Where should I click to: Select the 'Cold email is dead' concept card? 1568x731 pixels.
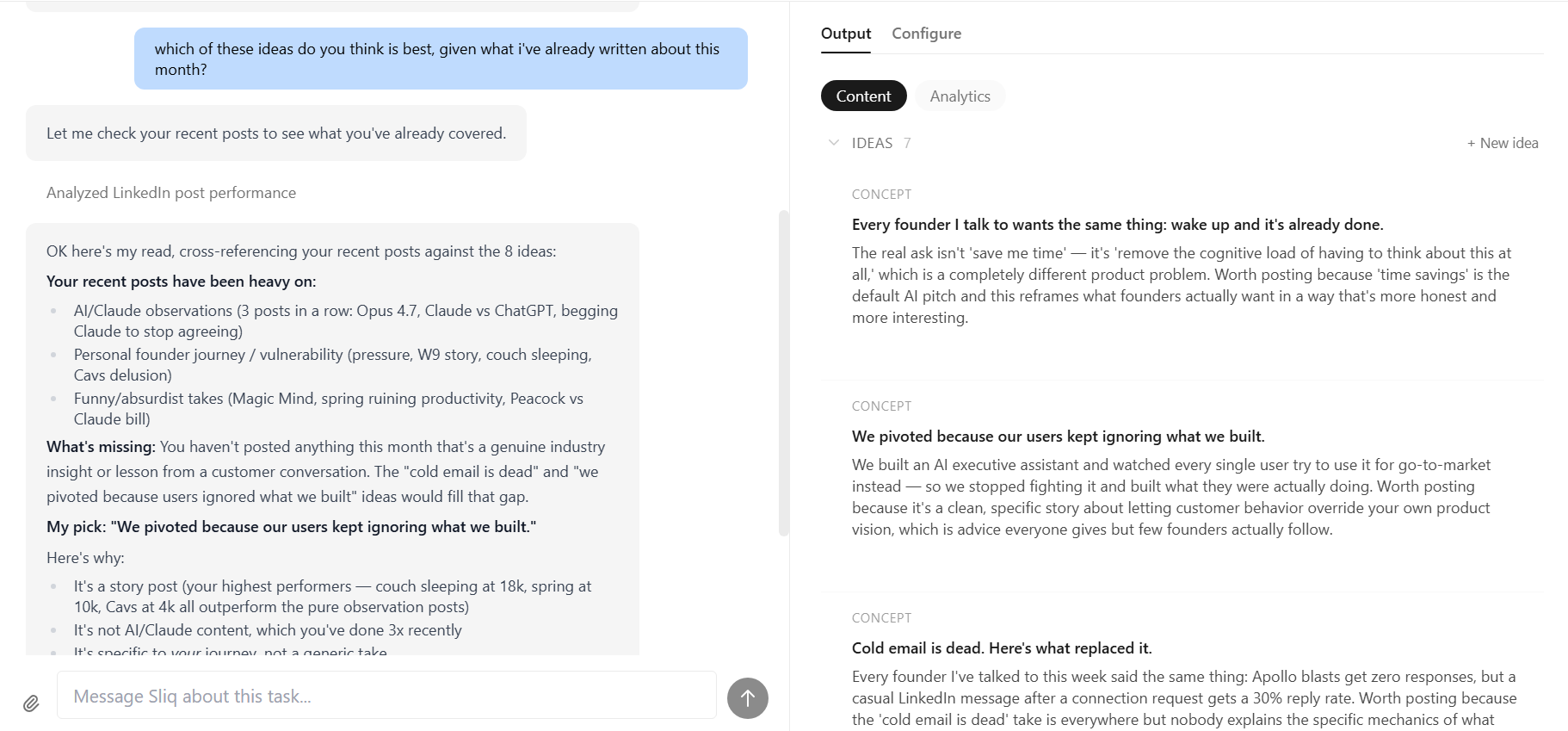pos(1001,647)
